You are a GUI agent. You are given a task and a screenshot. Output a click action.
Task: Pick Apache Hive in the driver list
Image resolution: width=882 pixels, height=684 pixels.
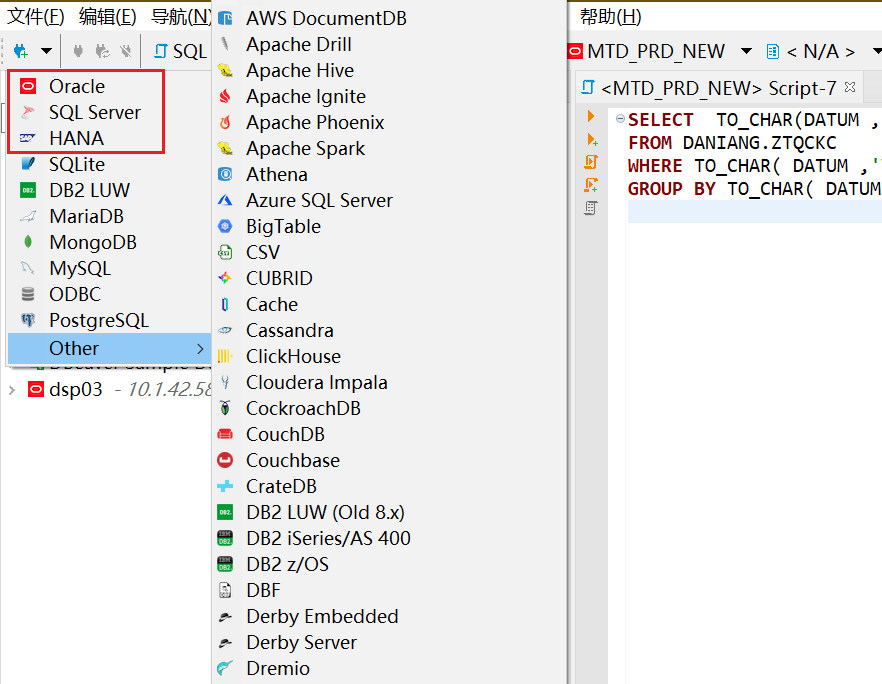299,70
